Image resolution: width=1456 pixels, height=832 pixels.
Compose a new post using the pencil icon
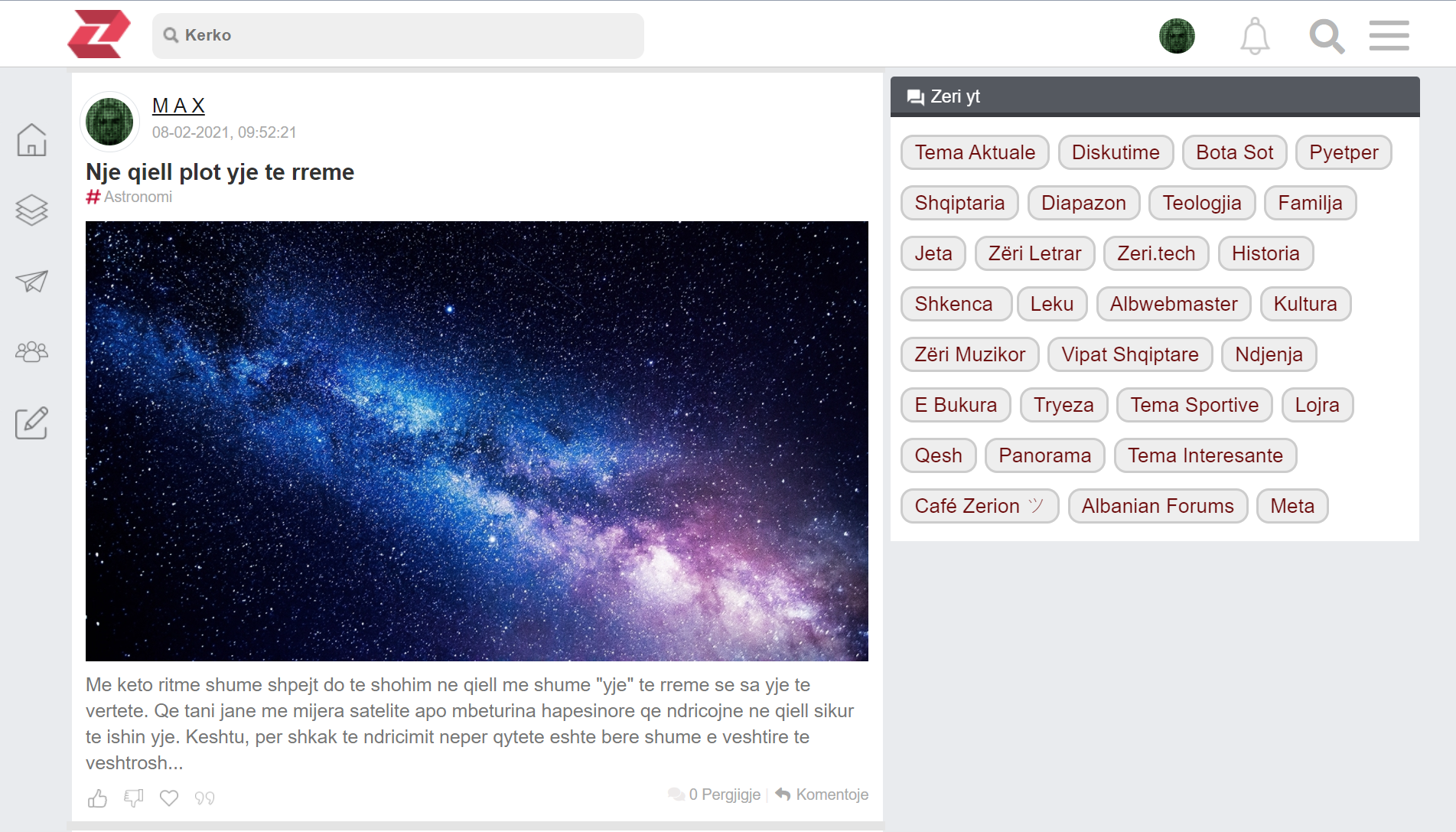pos(31,422)
